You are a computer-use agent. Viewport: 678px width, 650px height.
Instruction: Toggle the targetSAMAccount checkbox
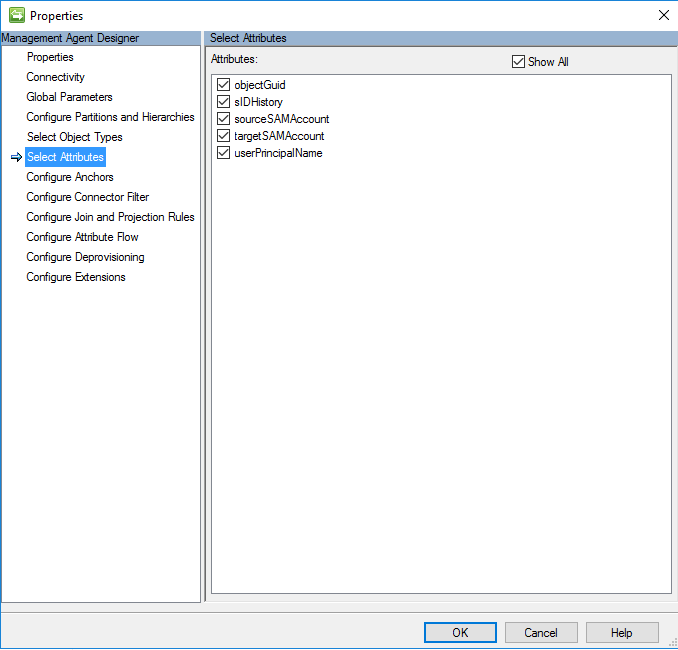click(x=223, y=136)
